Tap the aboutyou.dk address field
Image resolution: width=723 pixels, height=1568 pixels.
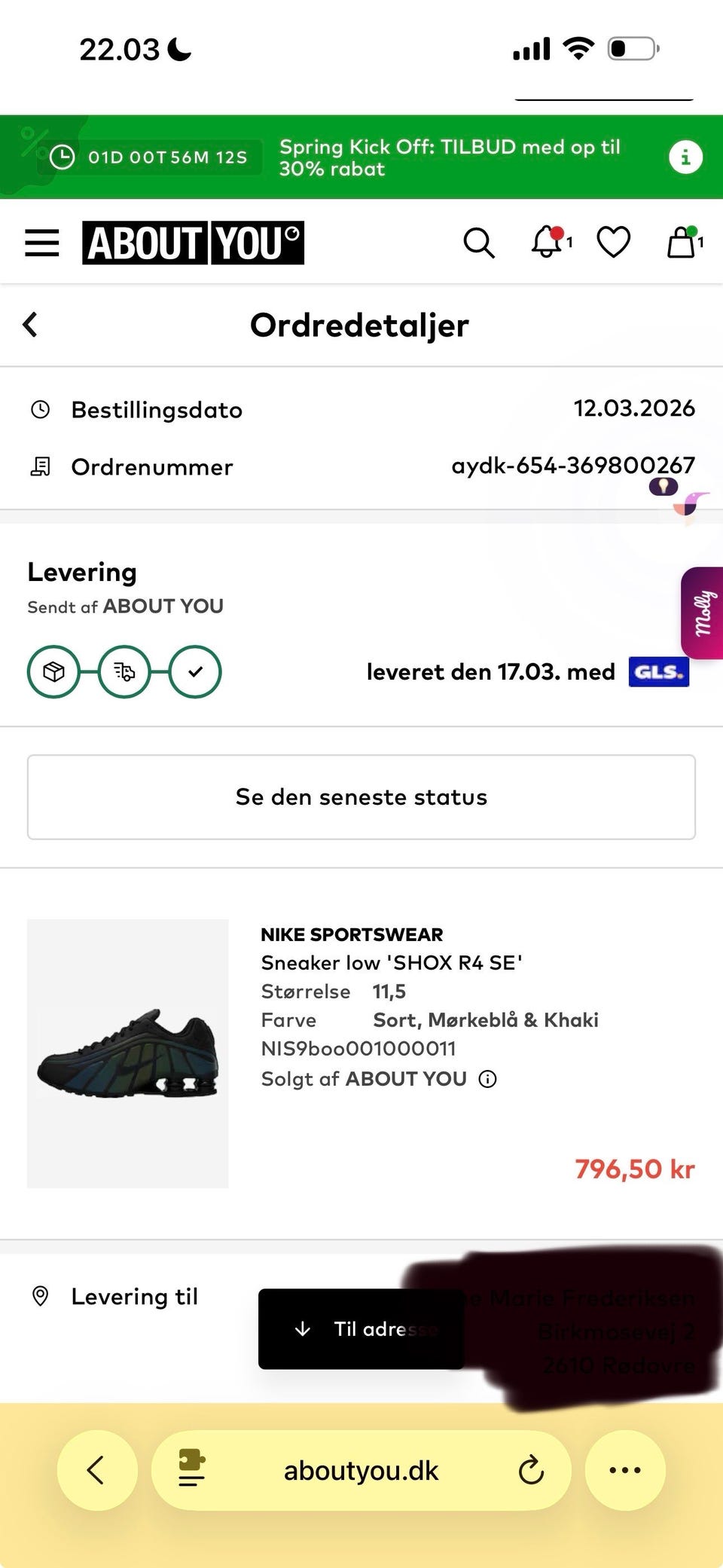point(361,1470)
